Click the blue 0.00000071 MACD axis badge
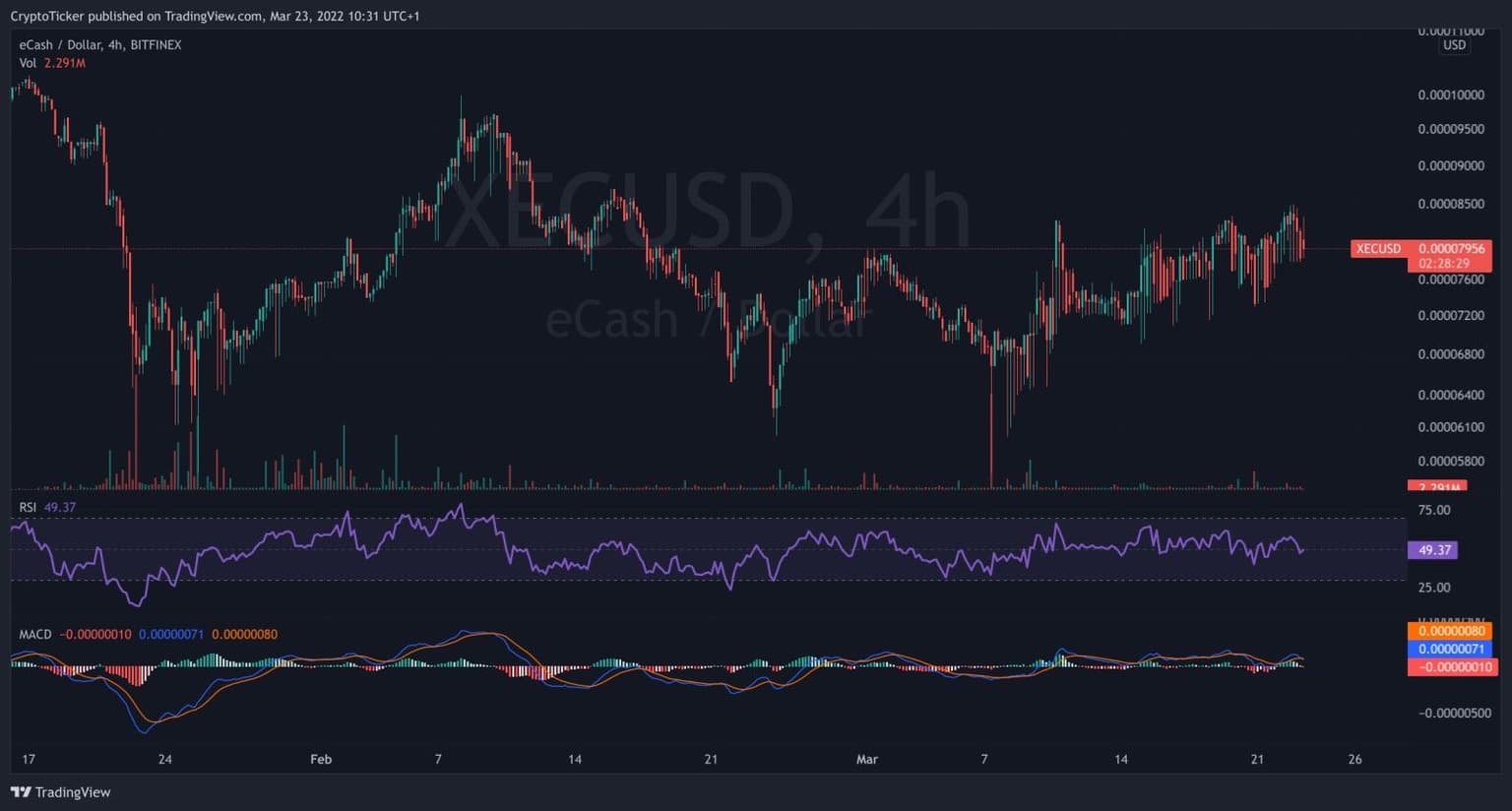Viewport: 1512px width, 811px height. [1450, 649]
